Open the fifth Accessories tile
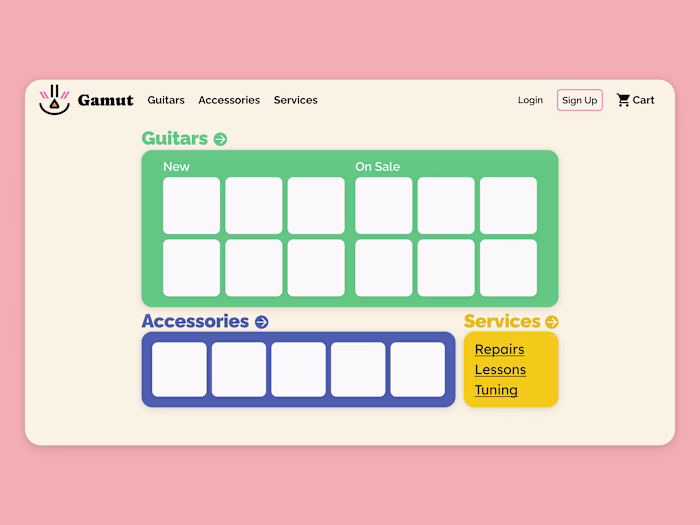Screen dimensions: 700x525 (417, 370)
